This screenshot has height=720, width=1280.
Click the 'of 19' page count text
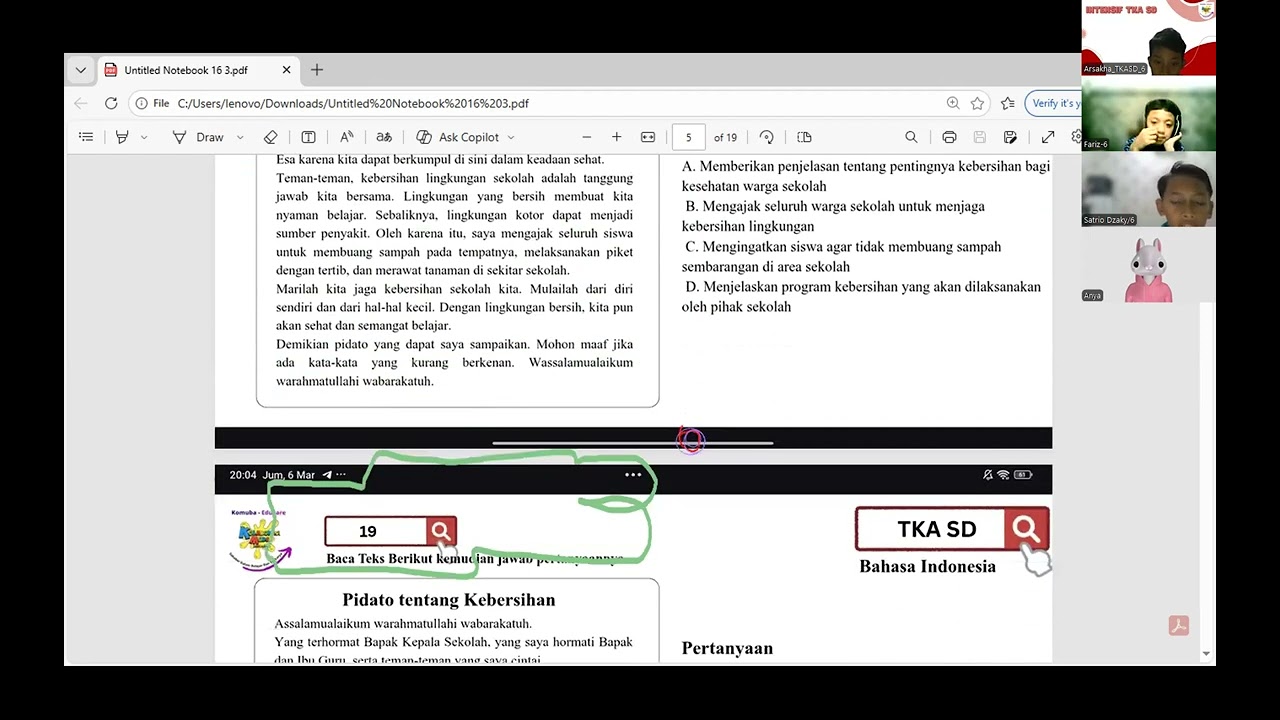click(725, 137)
